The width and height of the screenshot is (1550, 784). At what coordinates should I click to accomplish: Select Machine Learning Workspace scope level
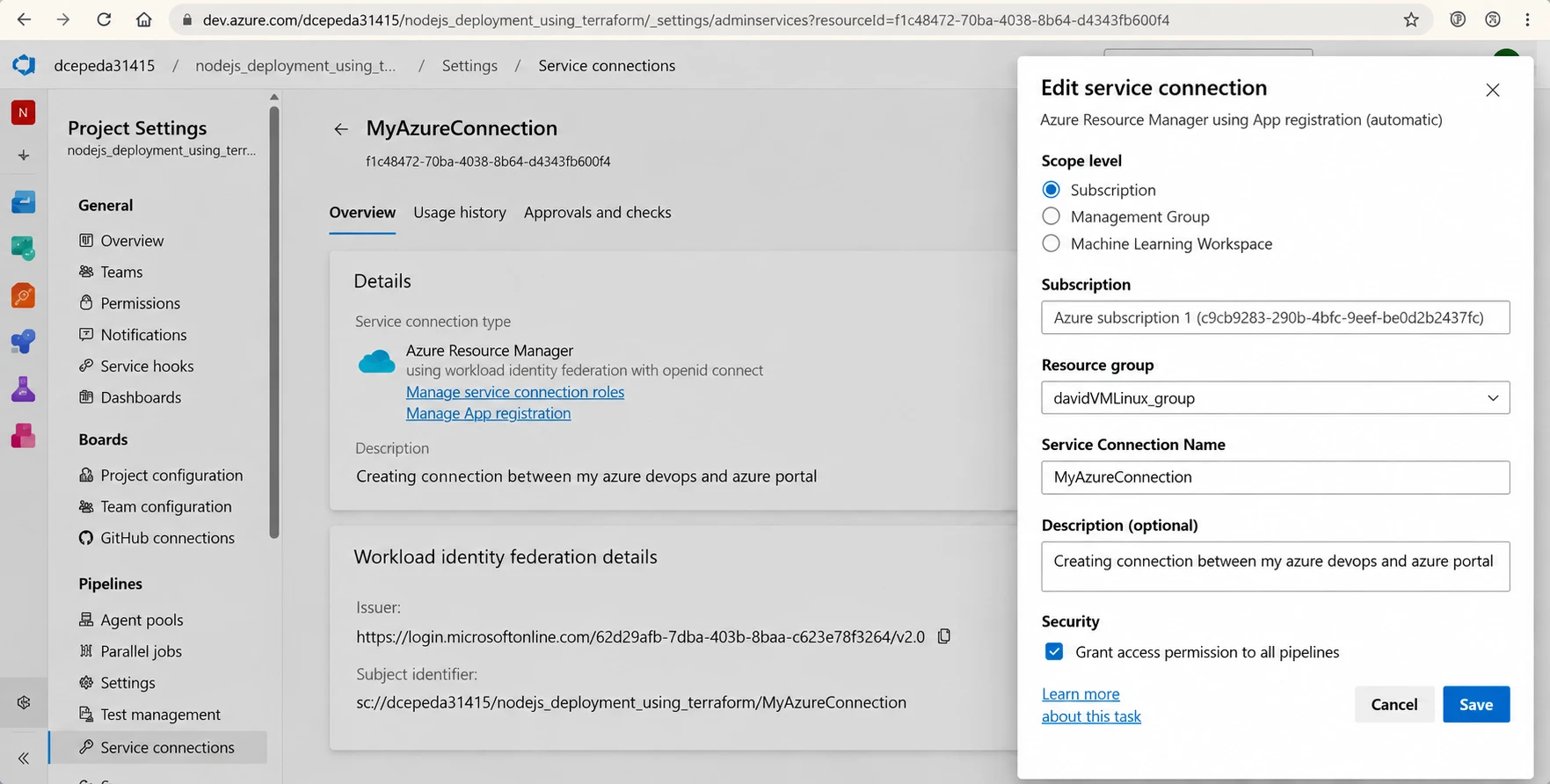(x=1051, y=243)
